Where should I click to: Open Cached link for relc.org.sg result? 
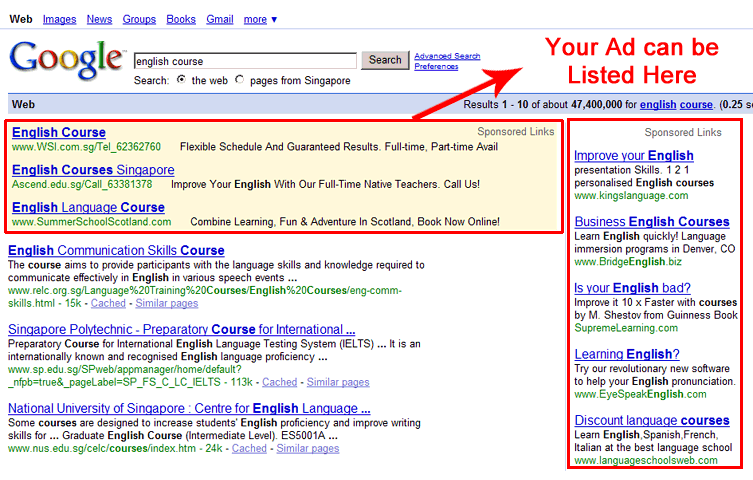108,303
